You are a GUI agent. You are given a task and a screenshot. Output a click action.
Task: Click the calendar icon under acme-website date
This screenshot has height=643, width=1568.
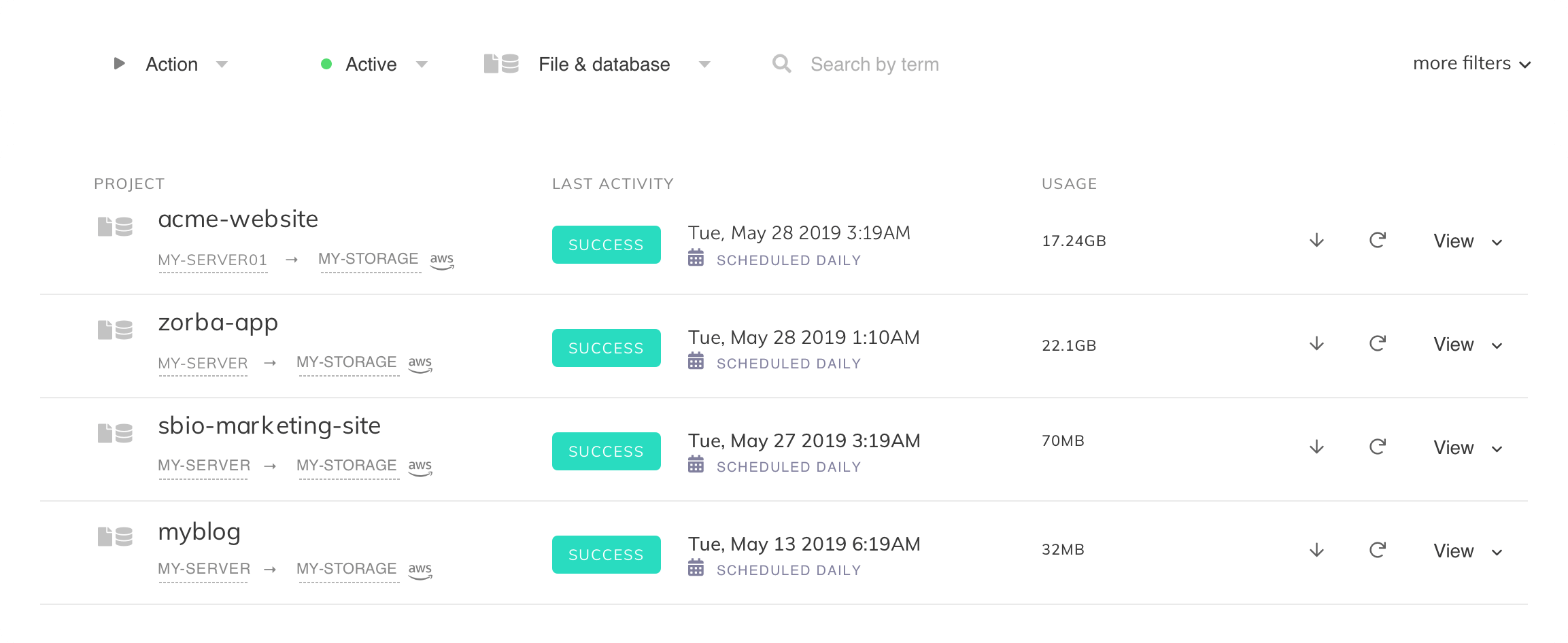click(696, 258)
